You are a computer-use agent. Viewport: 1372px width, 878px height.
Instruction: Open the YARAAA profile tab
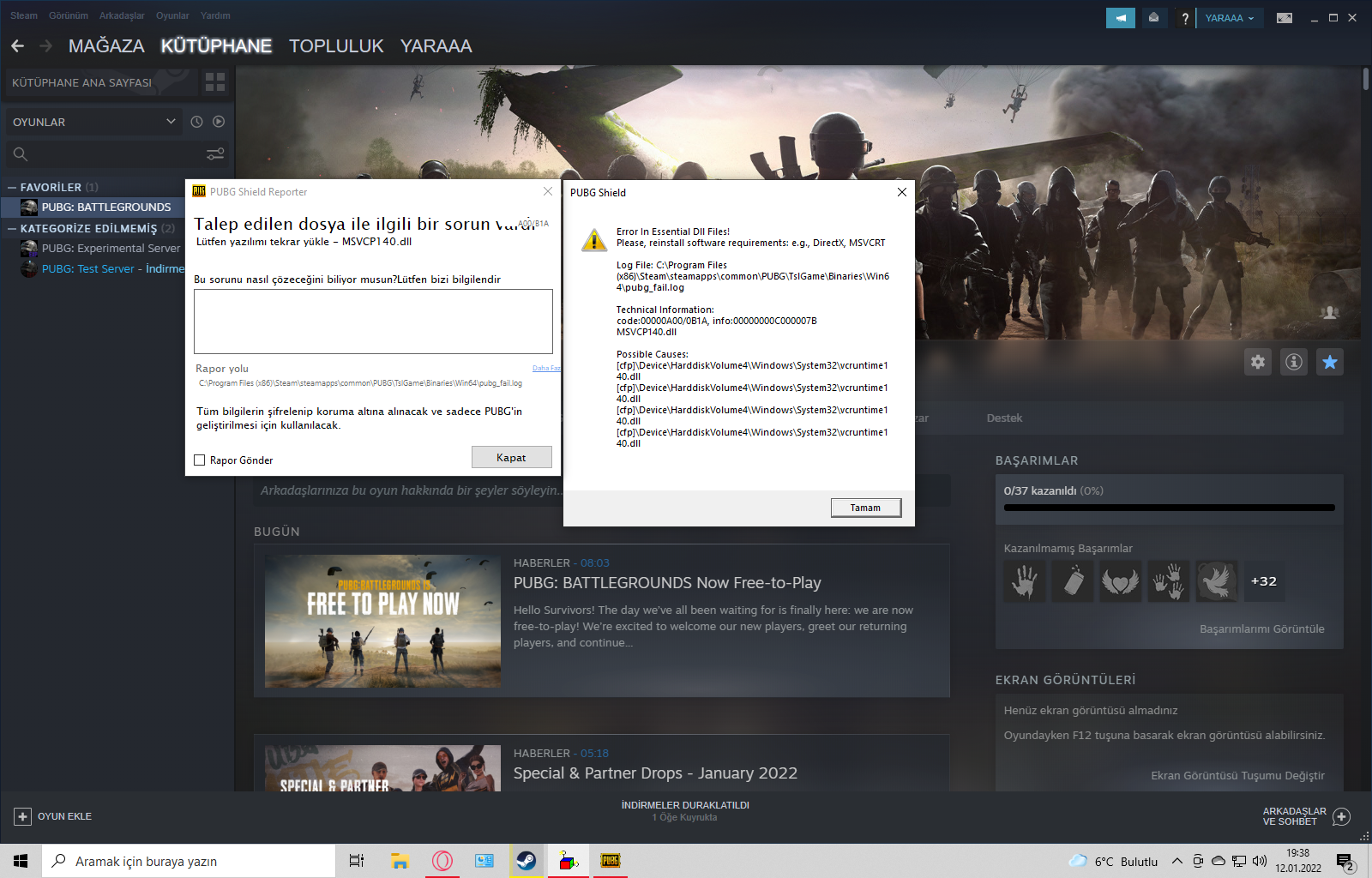tap(436, 46)
